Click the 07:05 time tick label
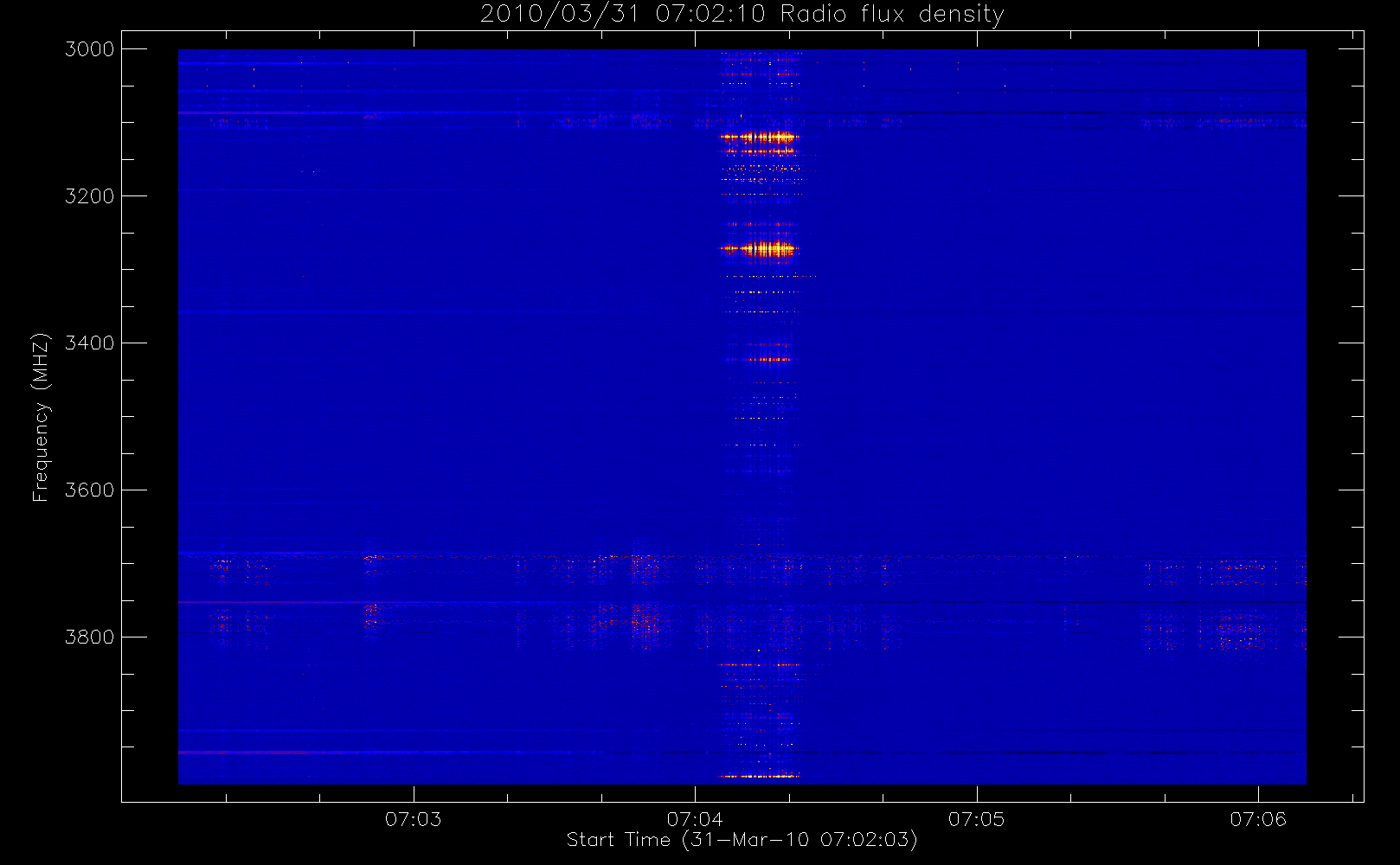The image size is (1400, 865). pos(976,819)
